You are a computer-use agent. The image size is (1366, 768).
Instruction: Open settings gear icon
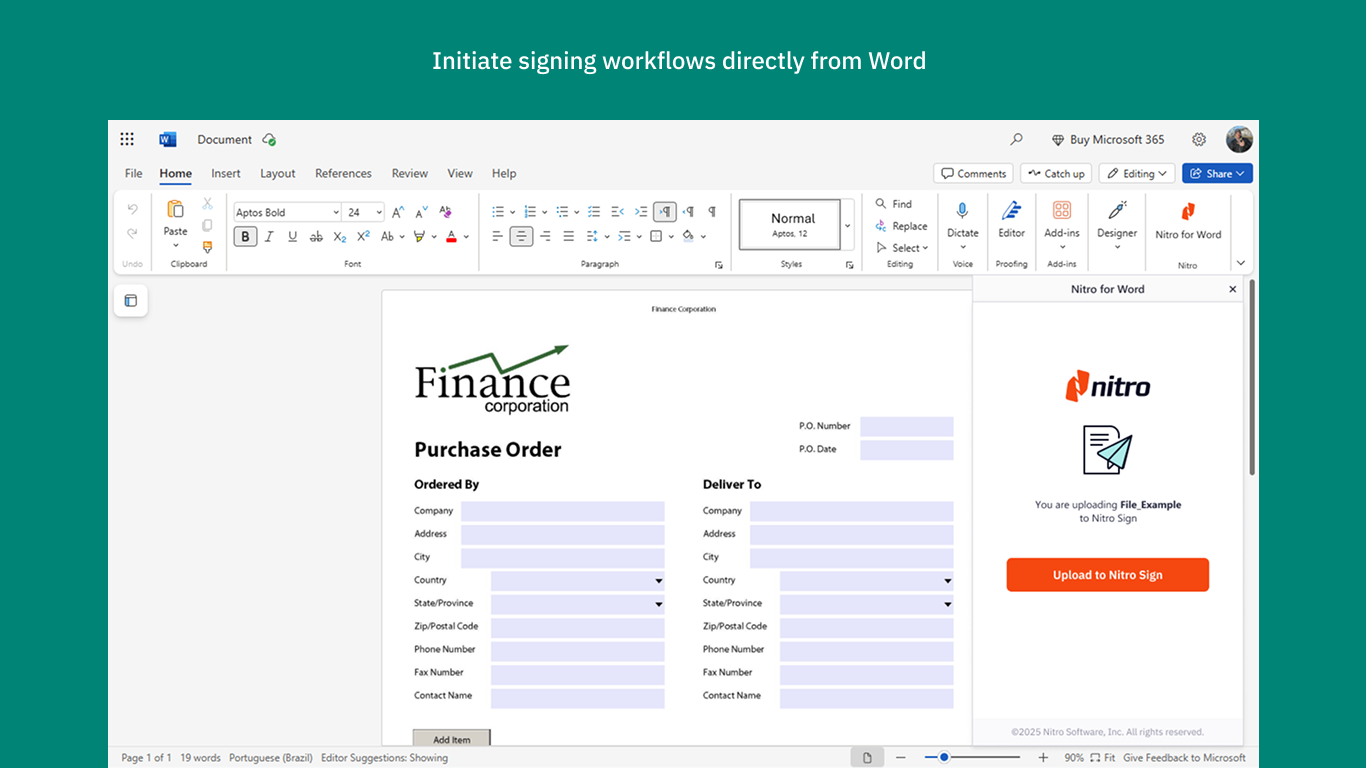1199,139
